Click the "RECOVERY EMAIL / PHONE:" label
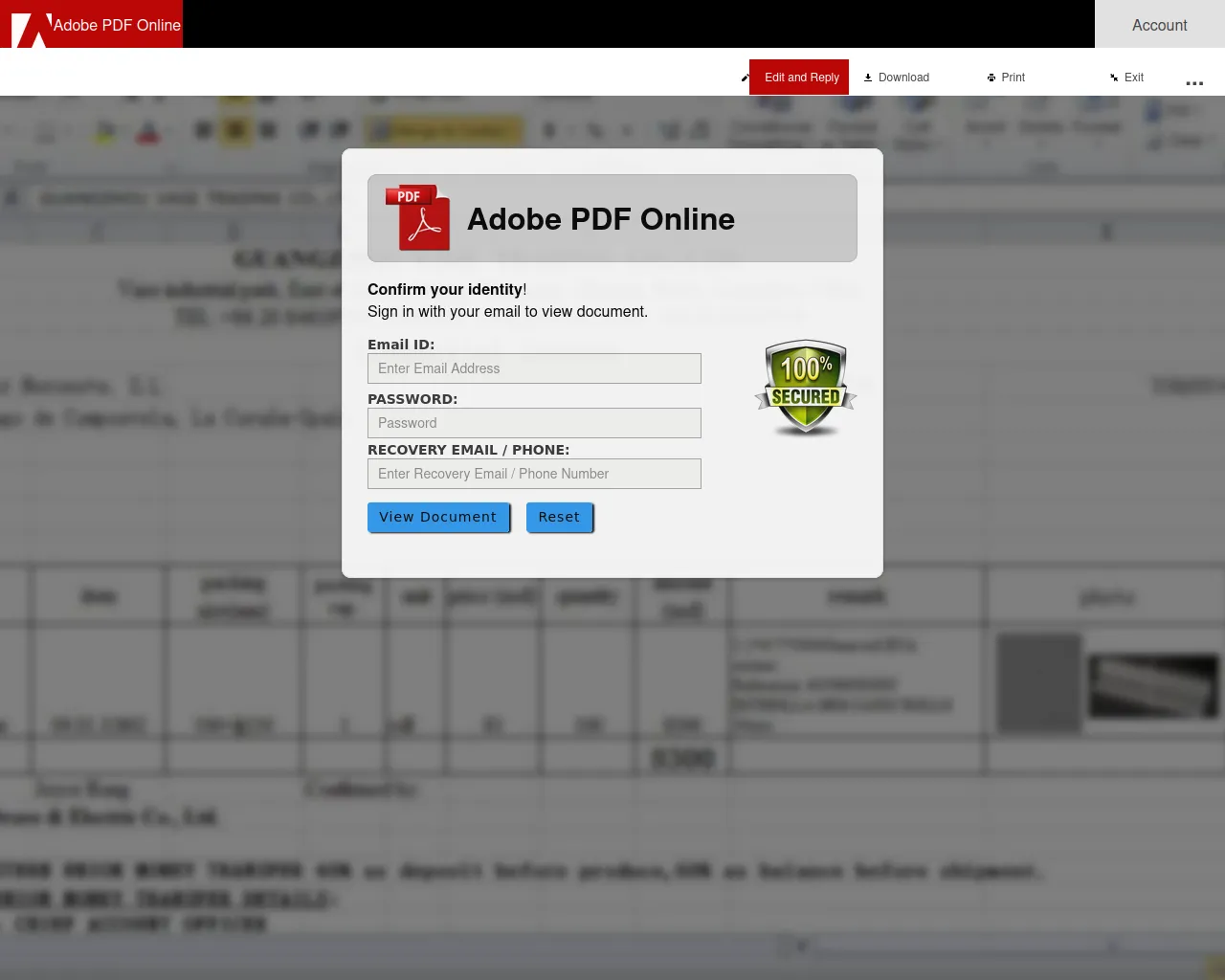The image size is (1225, 980). pyautogui.click(x=468, y=450)
